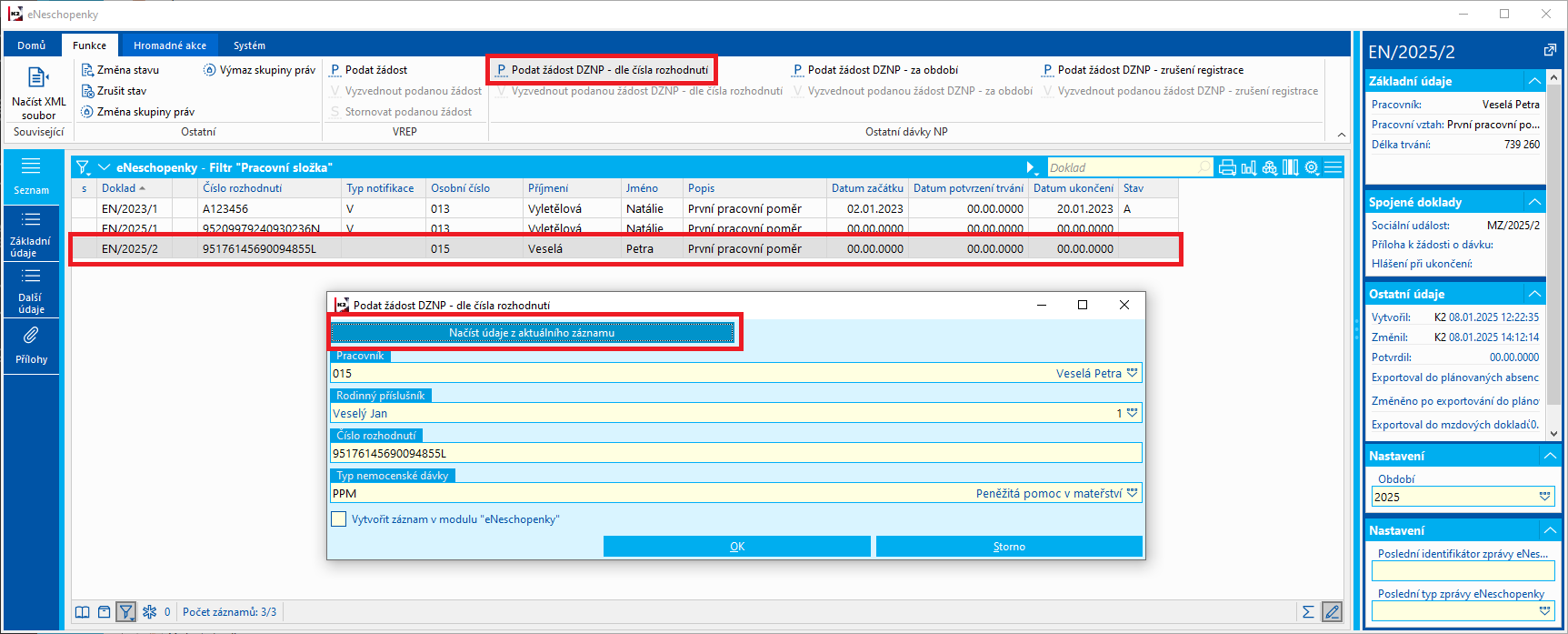Image resolution: width=1568 pixels, height=634 pixels.
Task: Click the printer icon in the list toolbar
Action: (x=1227, y=167)
